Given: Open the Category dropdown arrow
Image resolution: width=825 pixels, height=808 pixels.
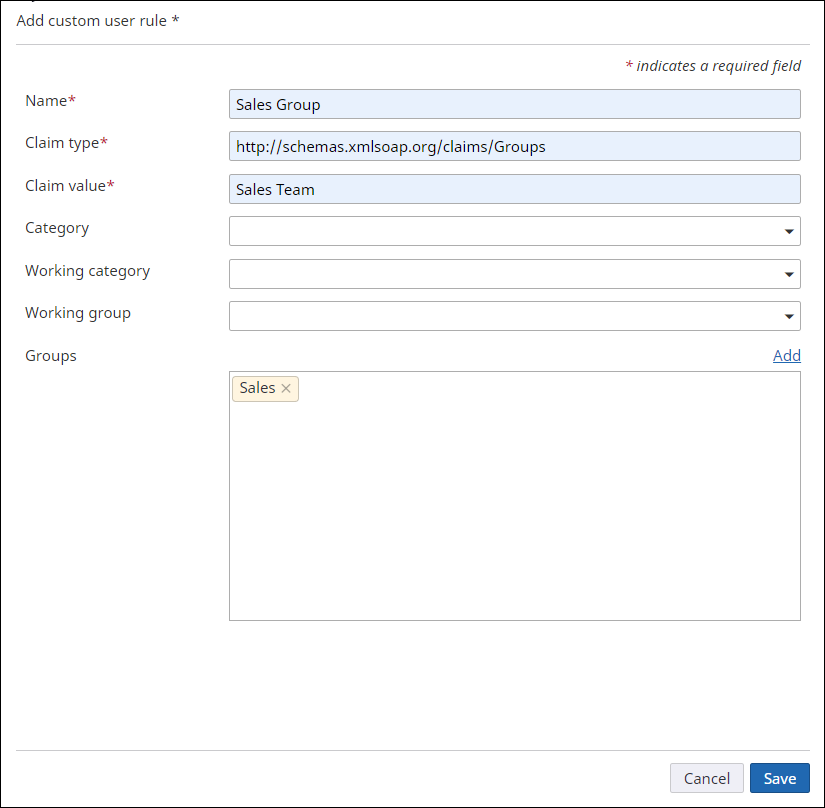Looking at the screenshot, I should point(790,231).
